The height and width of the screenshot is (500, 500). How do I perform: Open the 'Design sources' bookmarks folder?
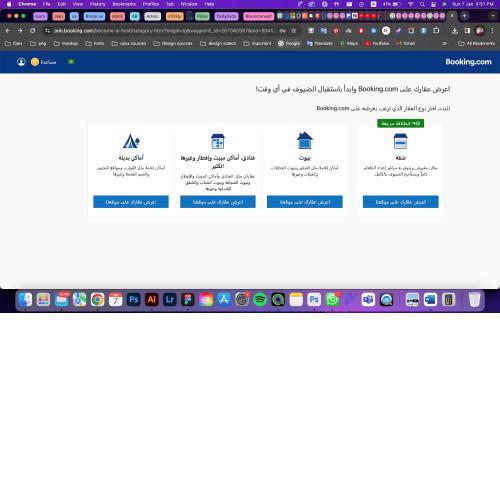pos(173,43)
